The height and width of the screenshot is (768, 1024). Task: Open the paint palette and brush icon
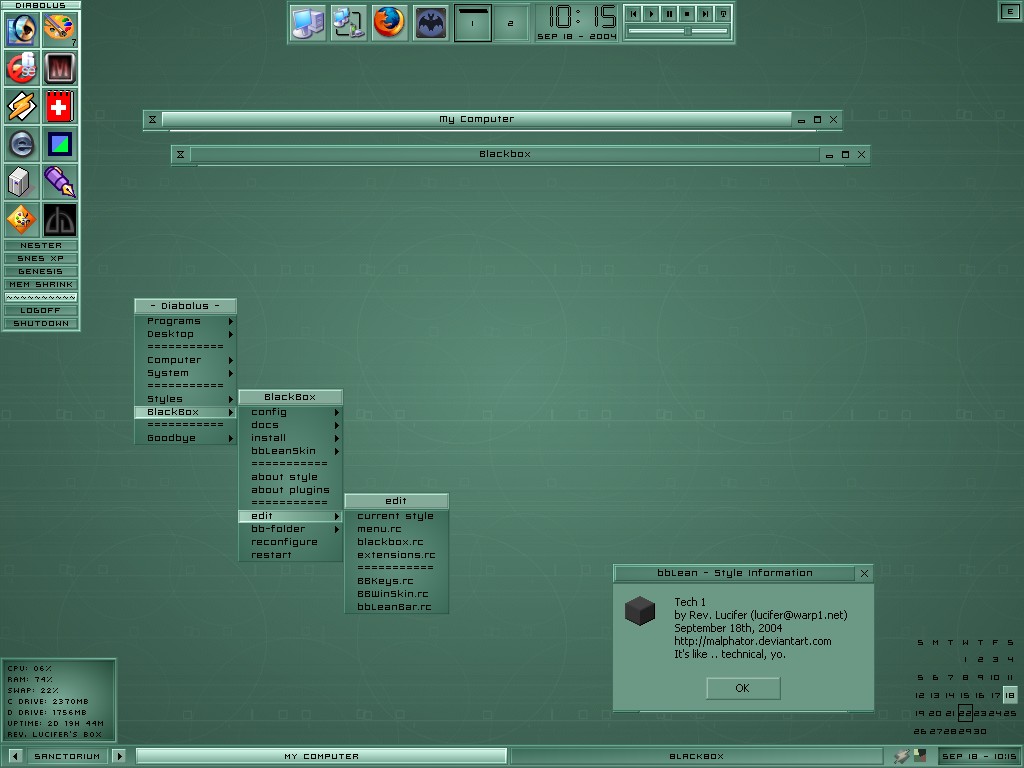[x=59, y=29]
